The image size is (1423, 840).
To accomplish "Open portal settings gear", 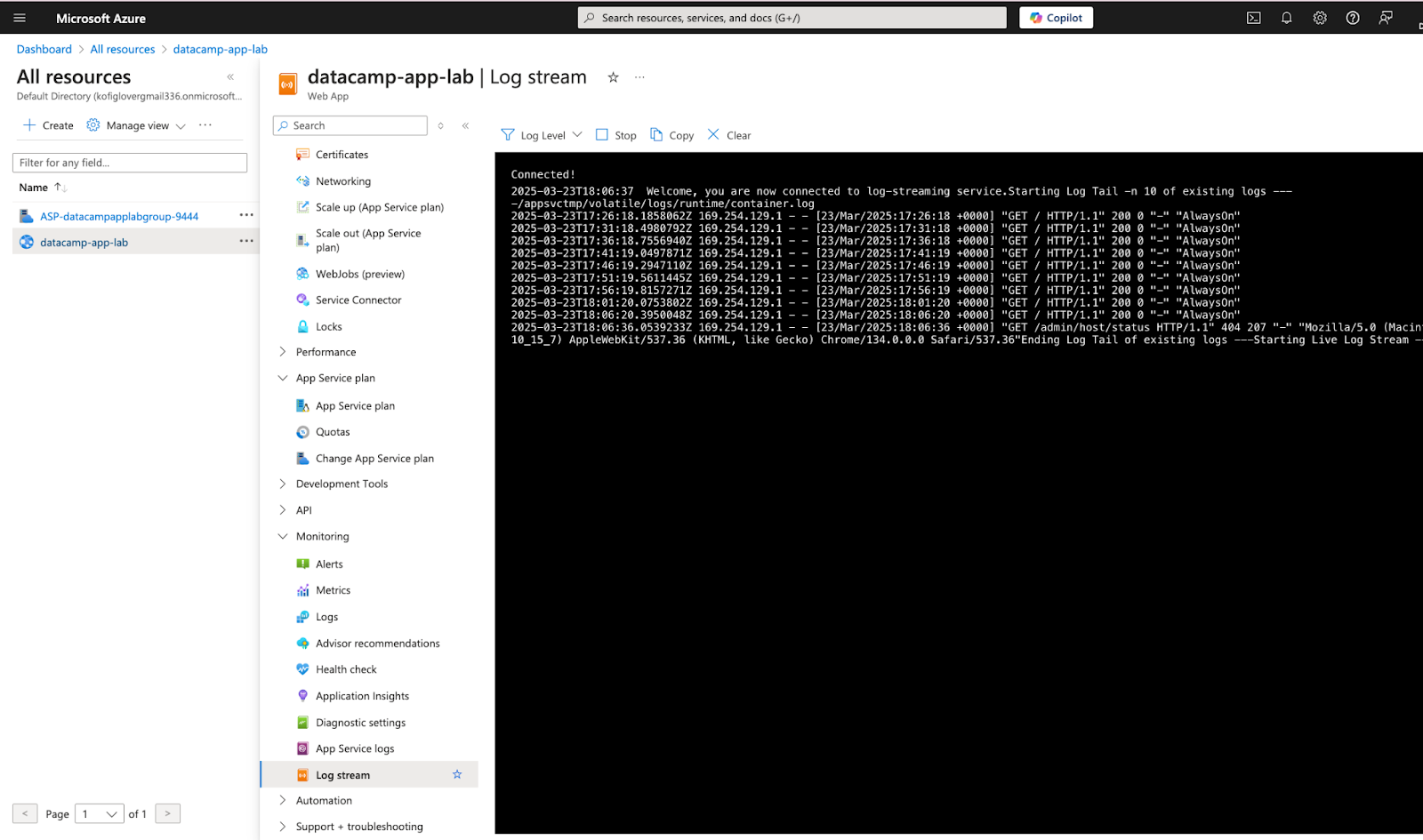I will coord(1320,18).
